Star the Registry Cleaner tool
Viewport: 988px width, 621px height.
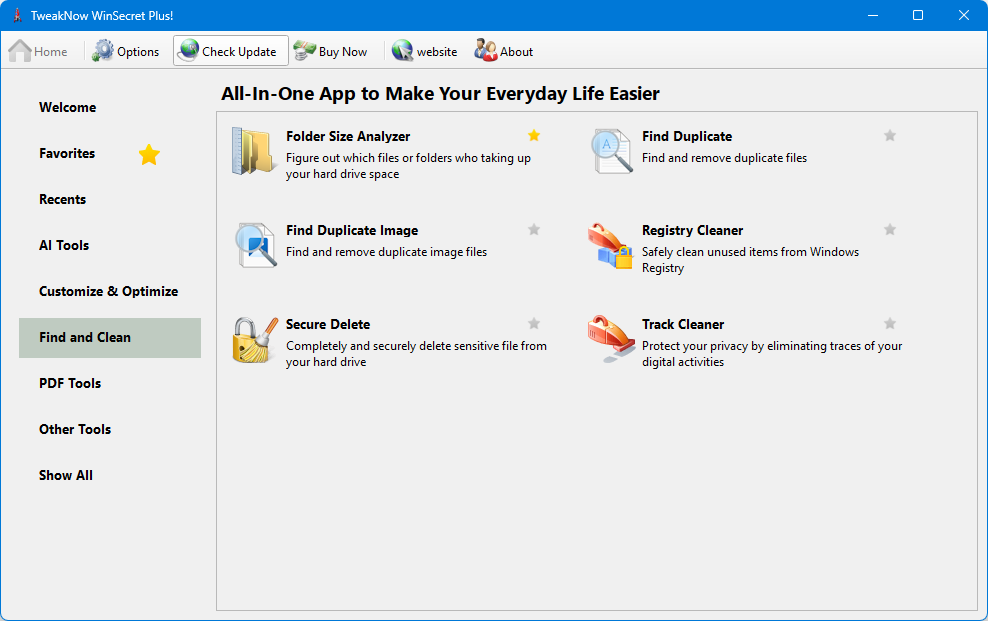coord(890,230)
